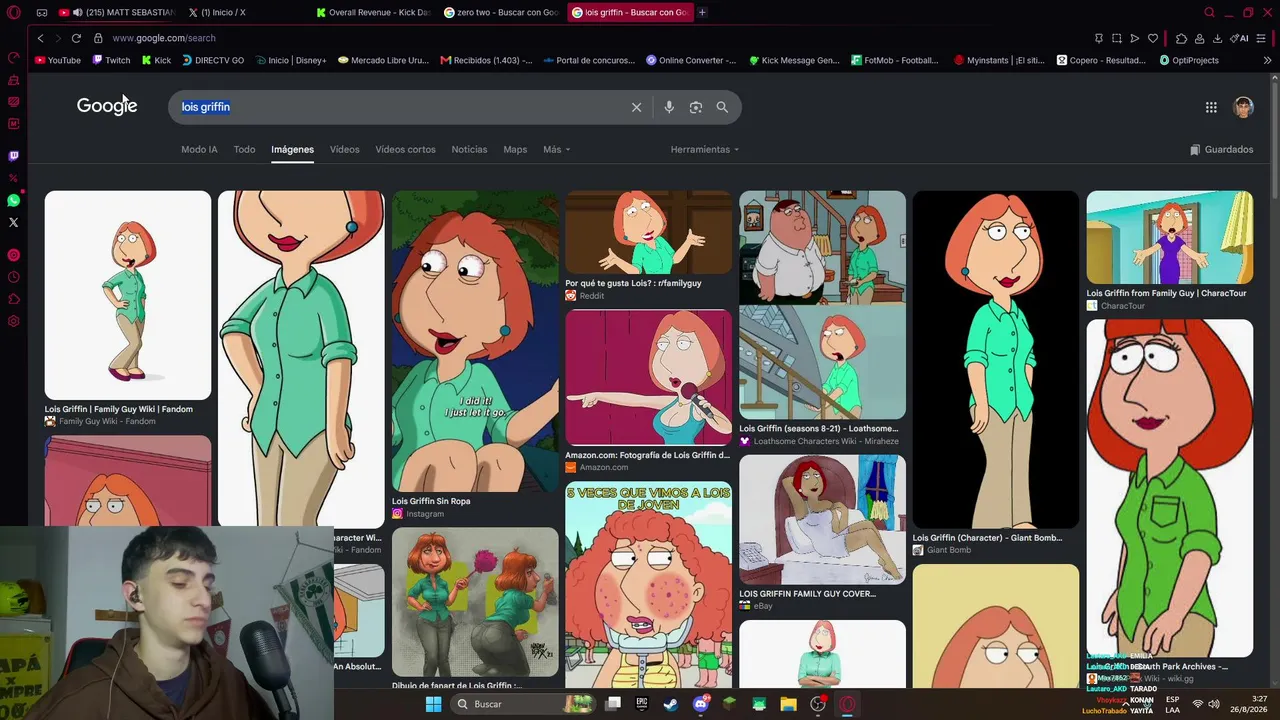Add page to bookmarks with heart icon
Viewport: 1280px width, 720px height.
pyautogui.click(x=1153, y=38)
